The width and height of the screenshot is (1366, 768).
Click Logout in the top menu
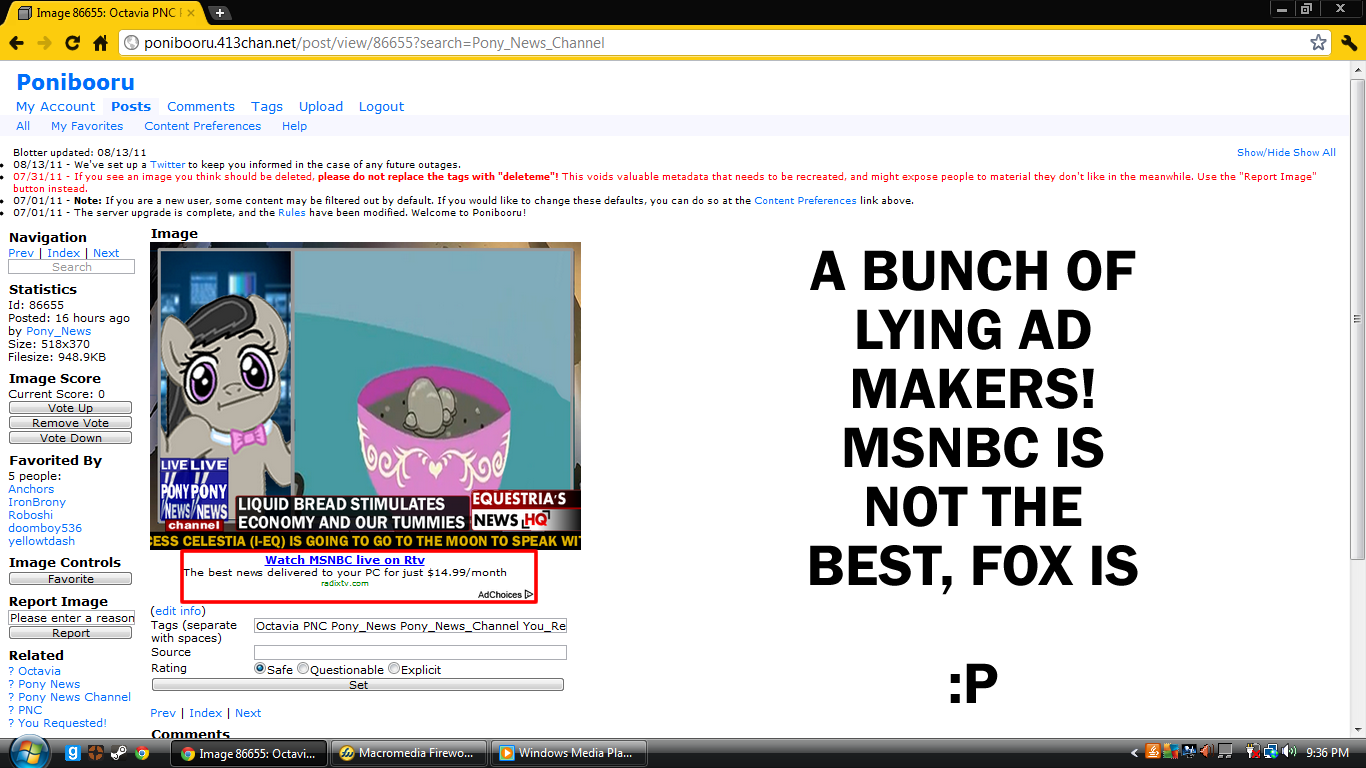pyautogui.click(x=382, y=107)
